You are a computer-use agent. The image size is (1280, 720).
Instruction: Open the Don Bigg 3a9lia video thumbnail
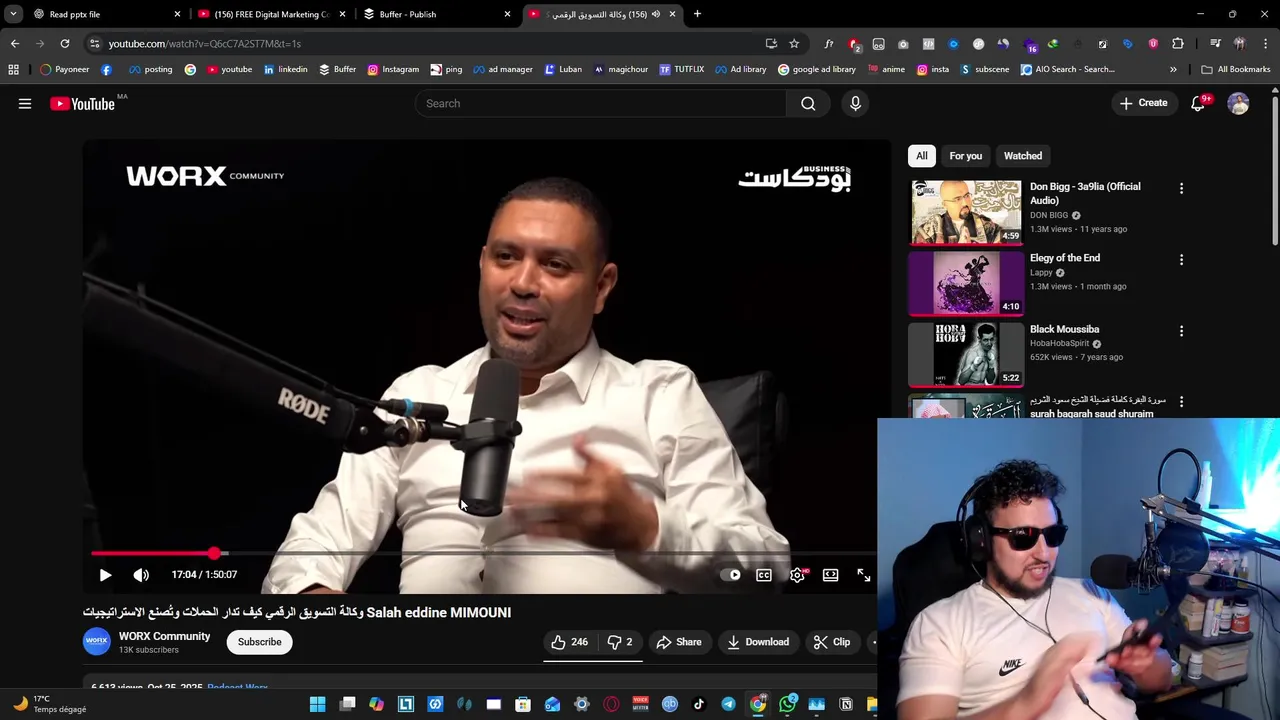966,212
